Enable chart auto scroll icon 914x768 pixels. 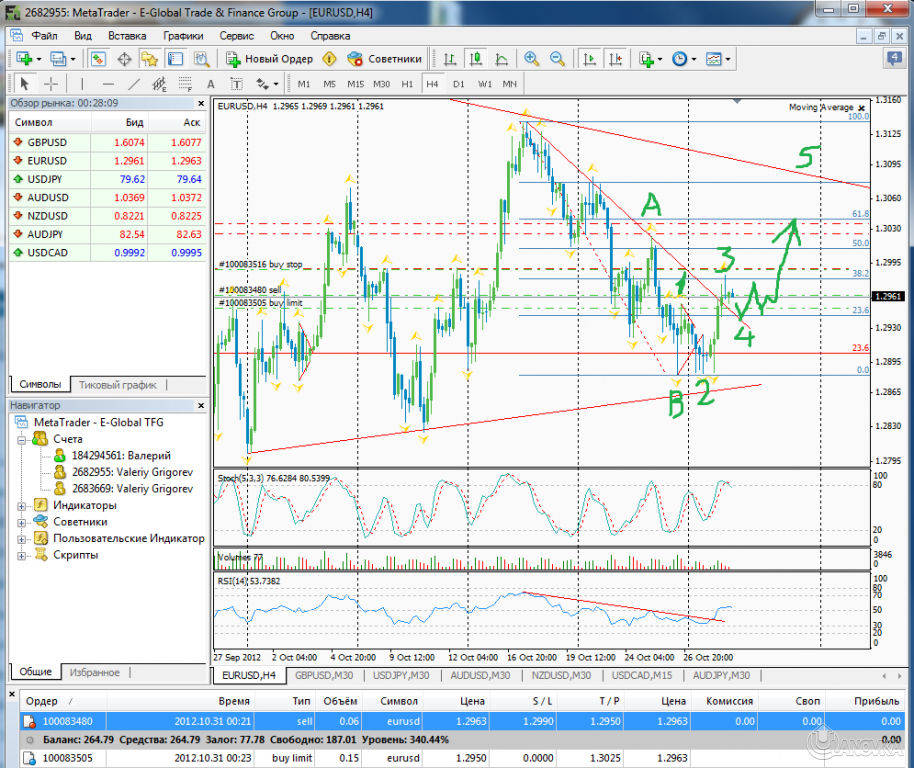point(590,58)
